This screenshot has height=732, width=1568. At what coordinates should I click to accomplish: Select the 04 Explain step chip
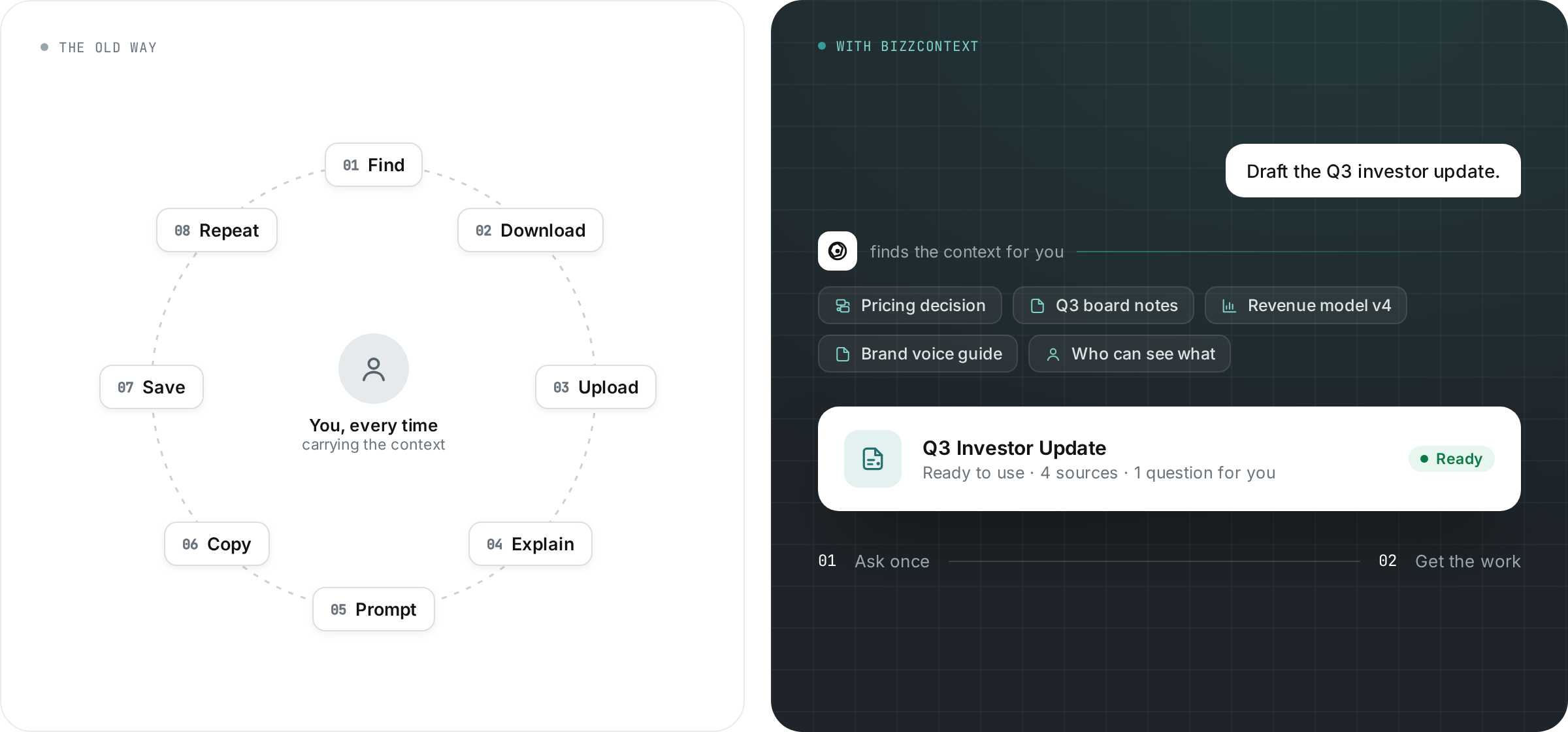(531, 544)
